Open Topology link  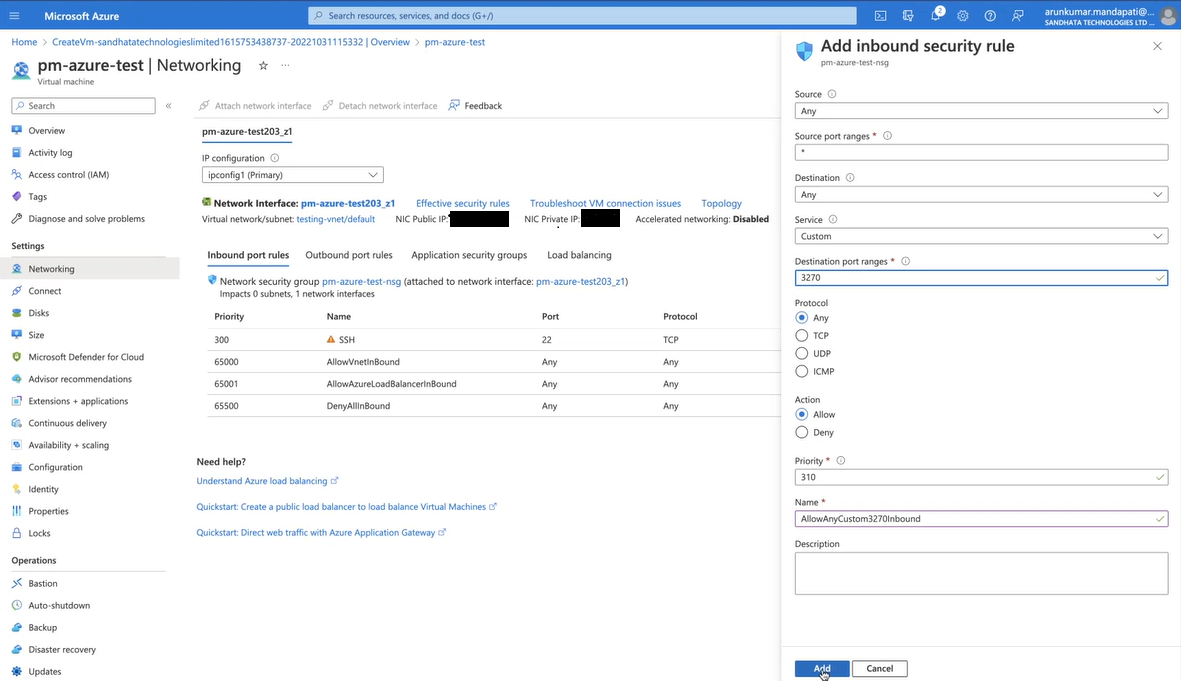[721, 203]
